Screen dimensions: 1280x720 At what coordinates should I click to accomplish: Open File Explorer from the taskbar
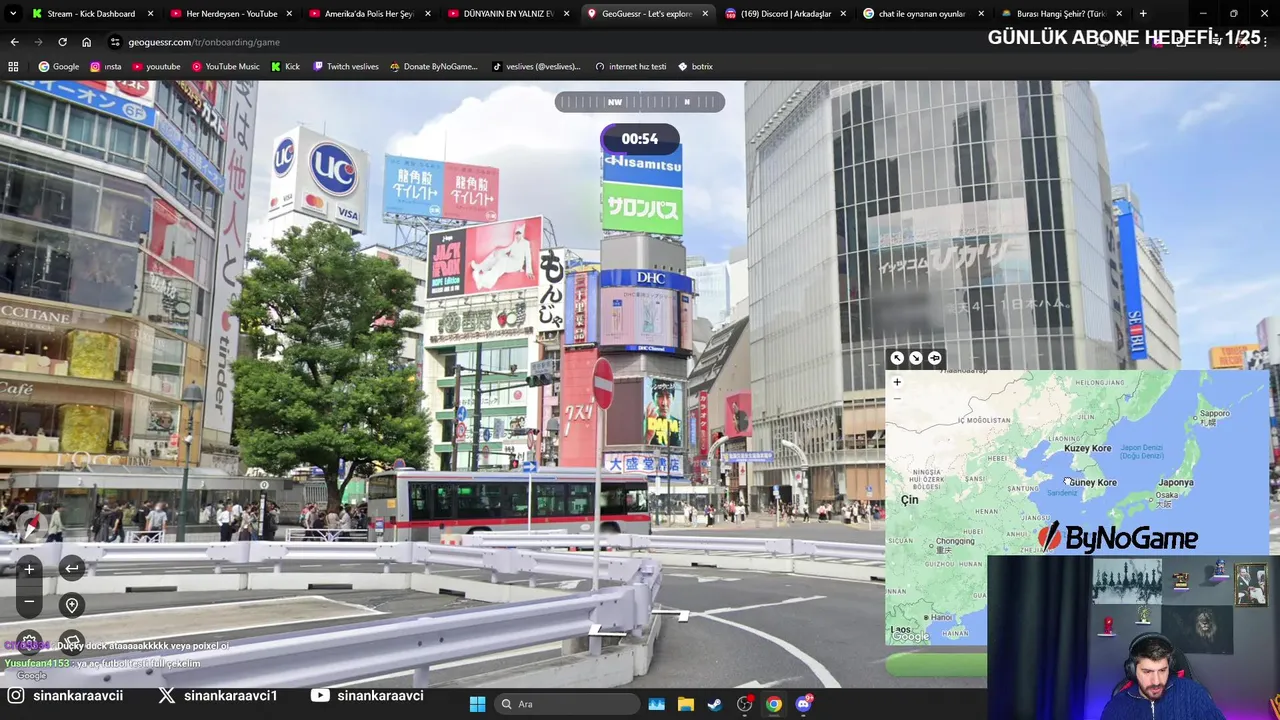[x=686, y=704]
